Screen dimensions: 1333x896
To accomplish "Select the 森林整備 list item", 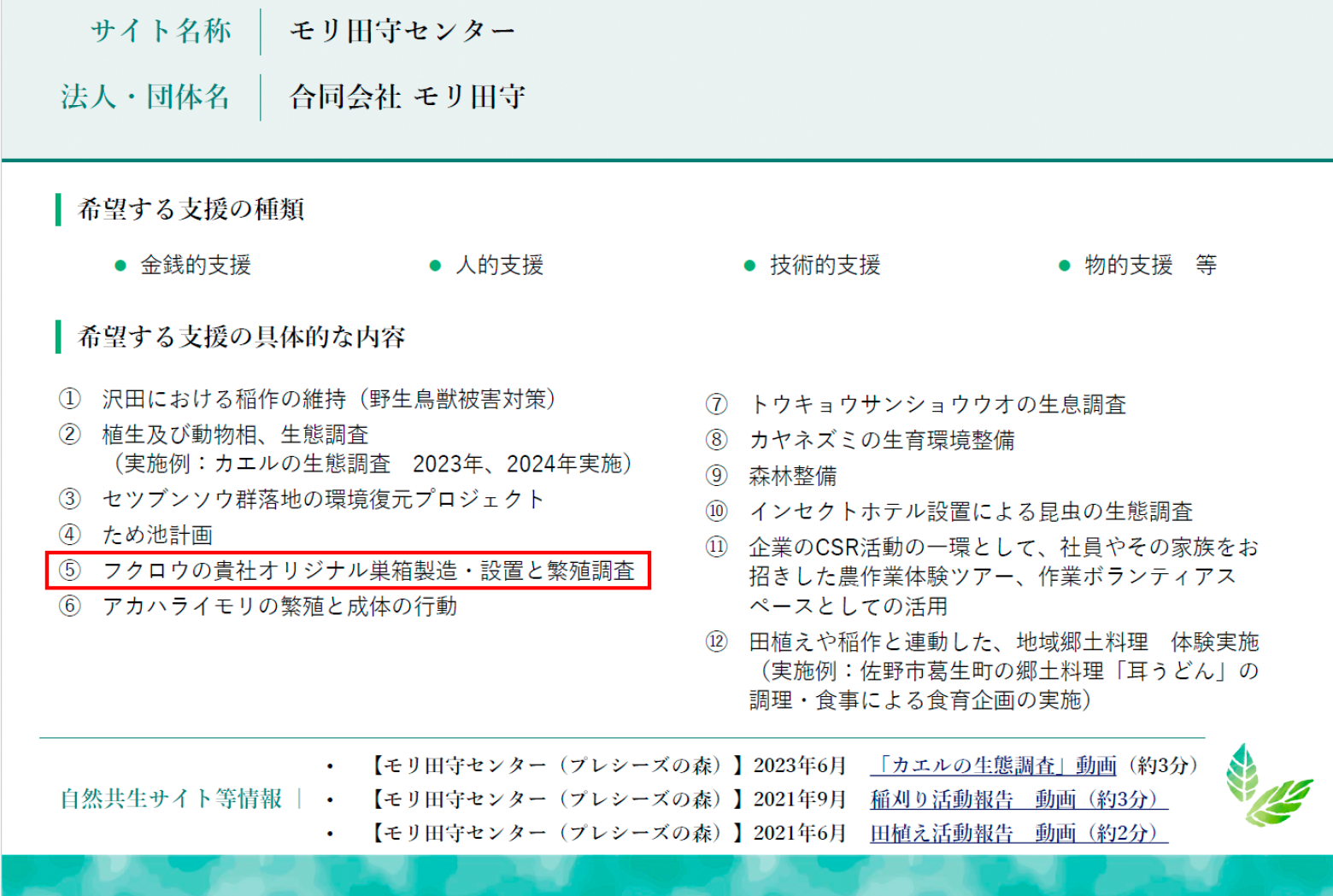I will click(792, 476).
